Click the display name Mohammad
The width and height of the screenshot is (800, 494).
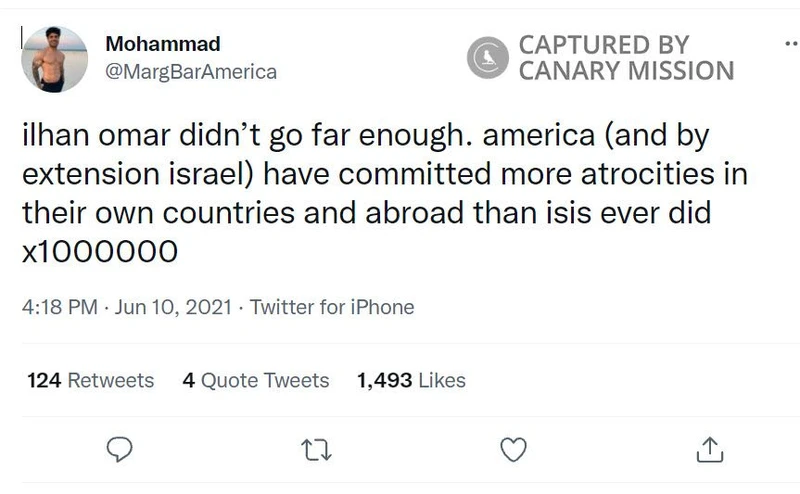point(163,45)
